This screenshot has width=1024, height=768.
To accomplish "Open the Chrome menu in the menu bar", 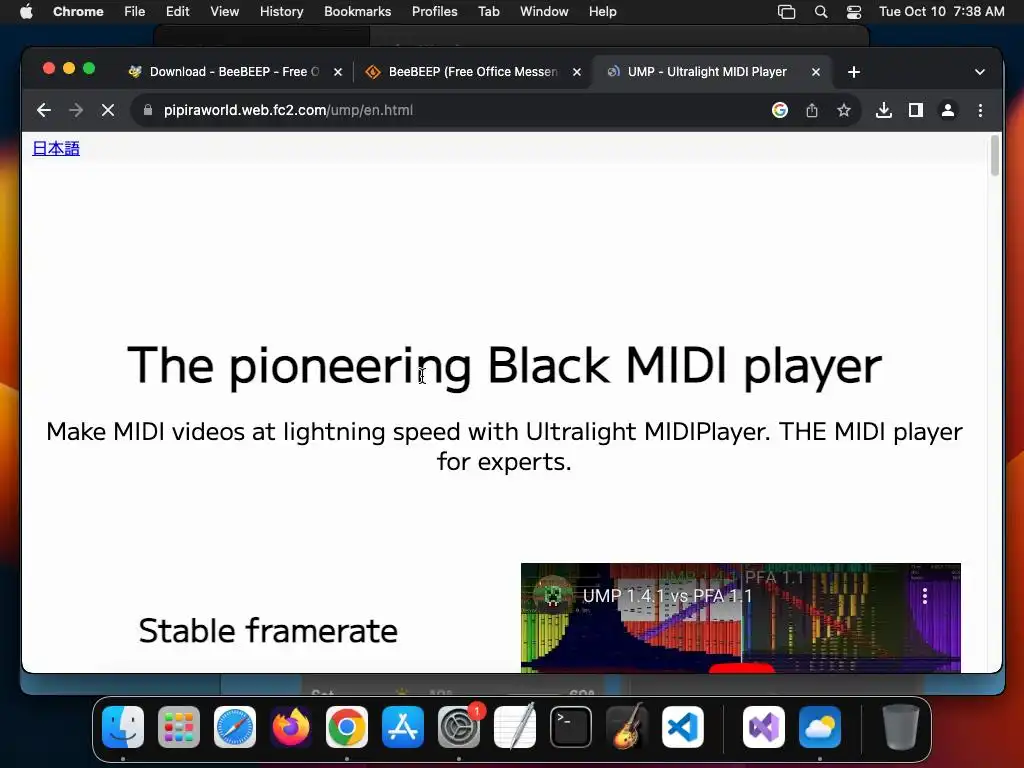I will (x=78, y=12).
